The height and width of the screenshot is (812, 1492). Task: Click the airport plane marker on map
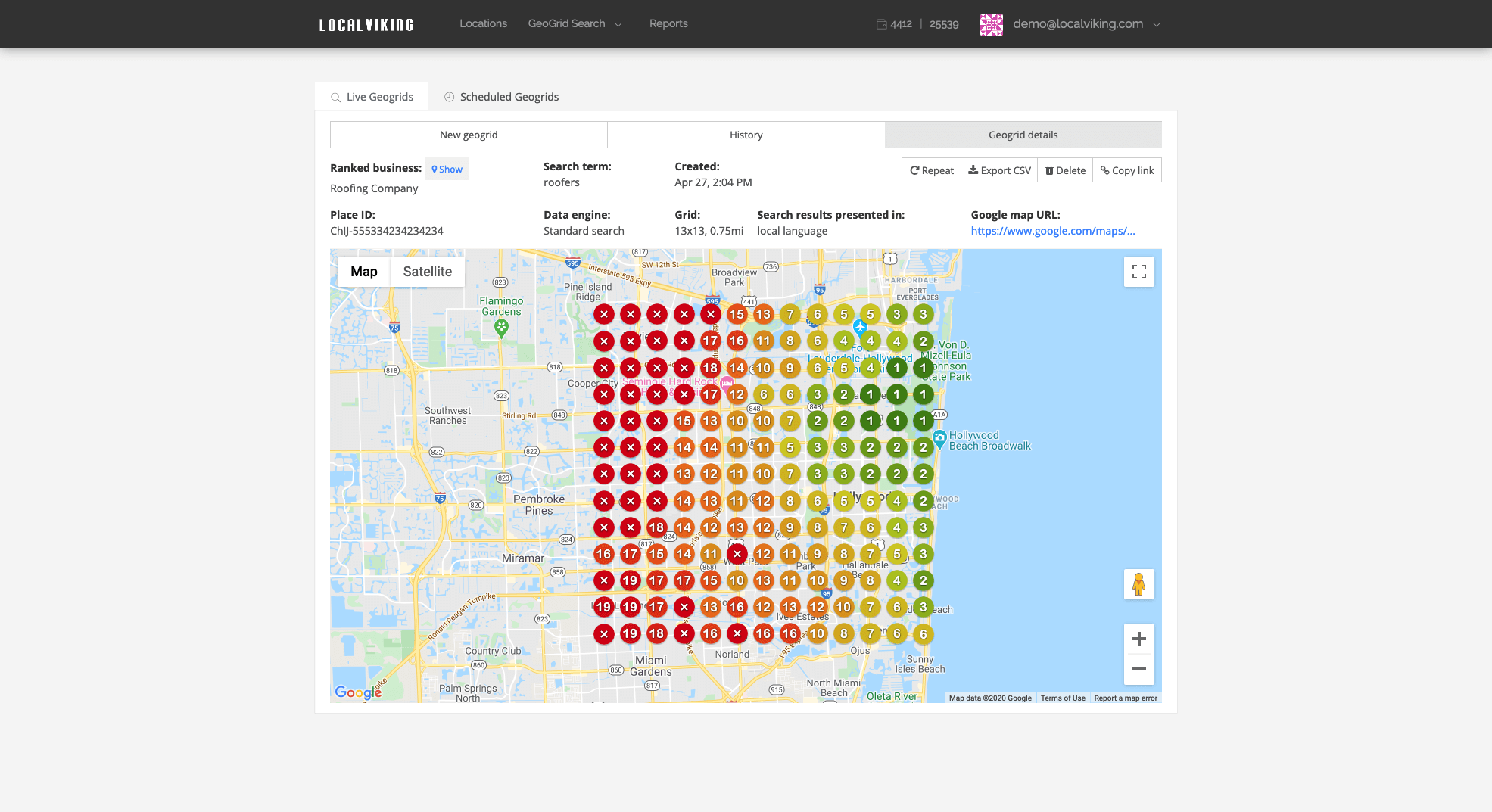tap(859, 327)
